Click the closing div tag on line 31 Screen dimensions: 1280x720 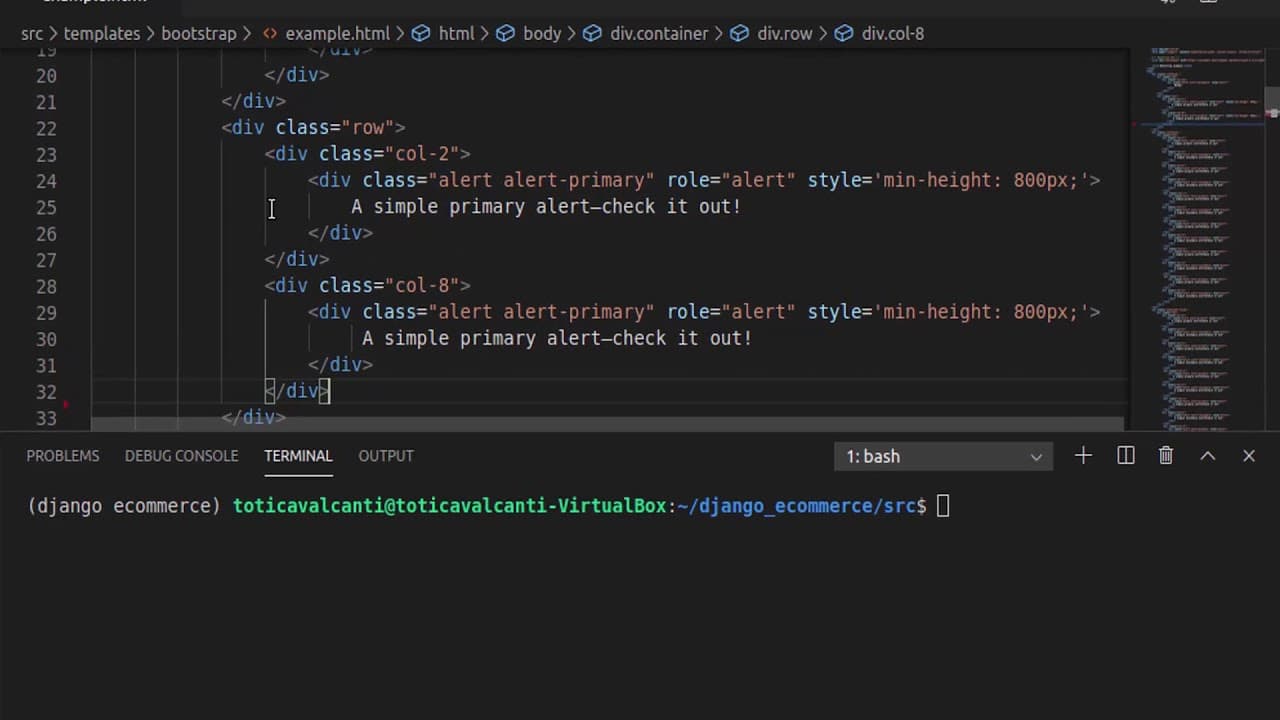coord(341,365)
